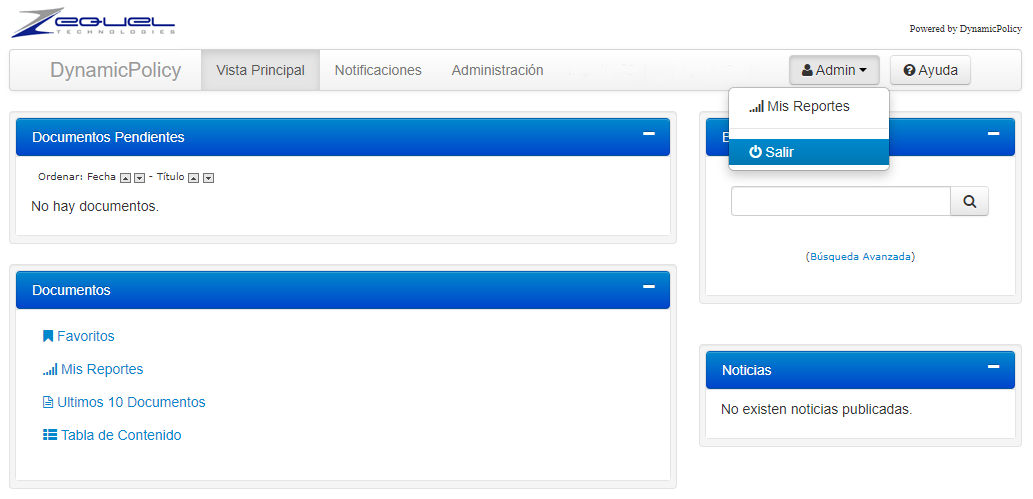Collapse the search panel behind Admin menu

click(993, 134)
